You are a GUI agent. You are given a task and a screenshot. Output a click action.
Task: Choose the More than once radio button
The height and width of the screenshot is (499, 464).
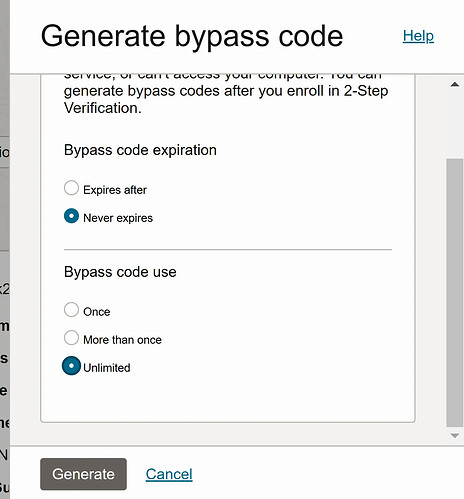pos(71,338)
